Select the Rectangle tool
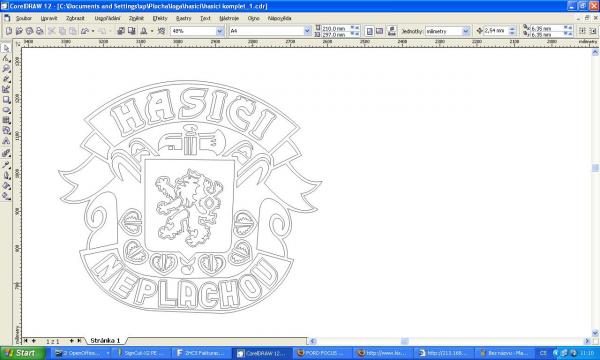Image resolution: width=600 pixels, height=360 pixels. [x=6, y=100]
